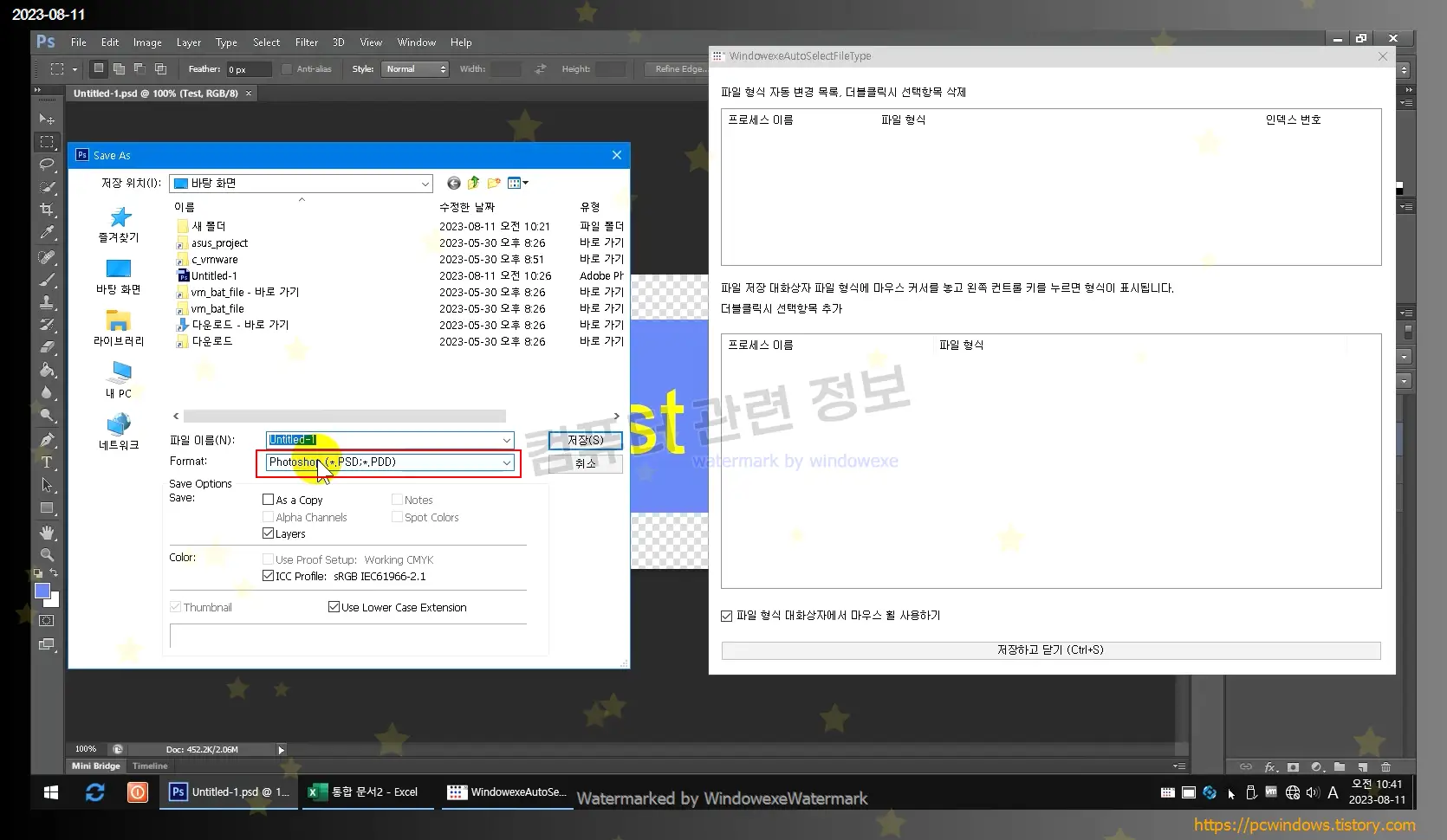Check the As a Copy checkbox
Viewport: 1447px width, 840px height.
[268, 500]
